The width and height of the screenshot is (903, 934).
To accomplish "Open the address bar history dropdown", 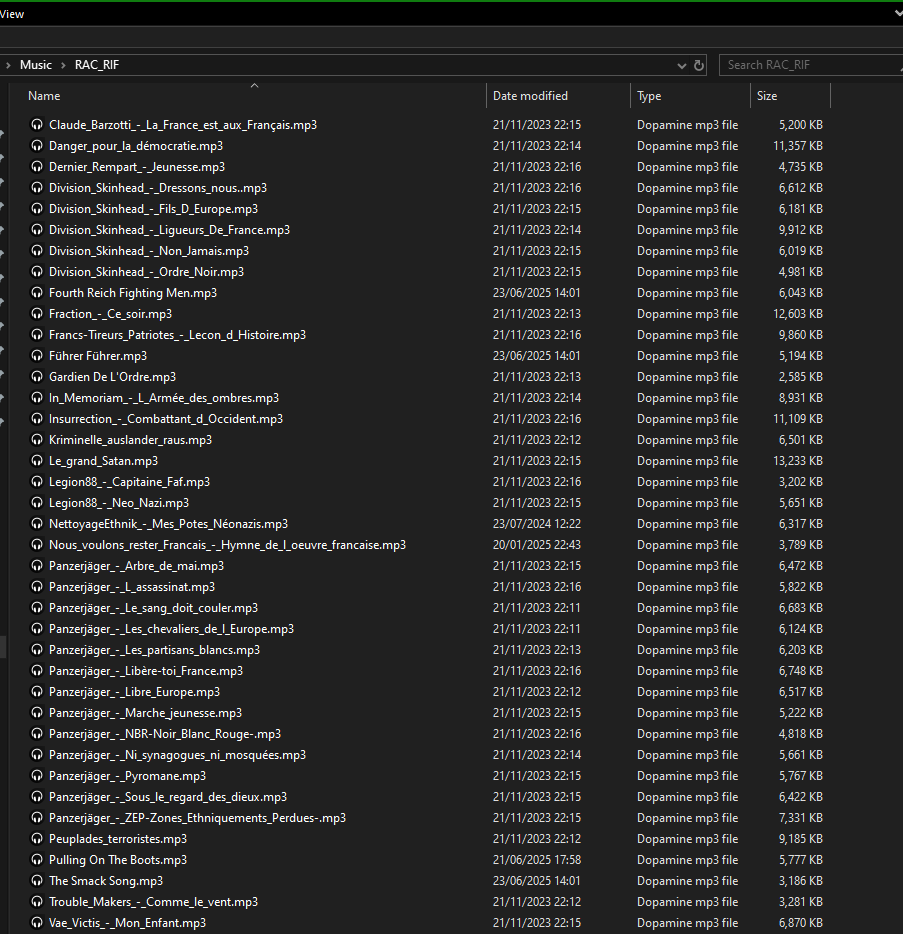I will 681,65.
